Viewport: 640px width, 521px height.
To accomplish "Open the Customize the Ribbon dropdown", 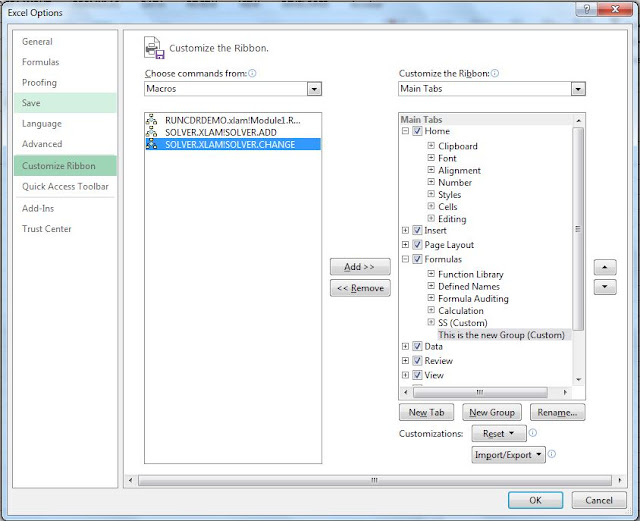I will (578, 89).
